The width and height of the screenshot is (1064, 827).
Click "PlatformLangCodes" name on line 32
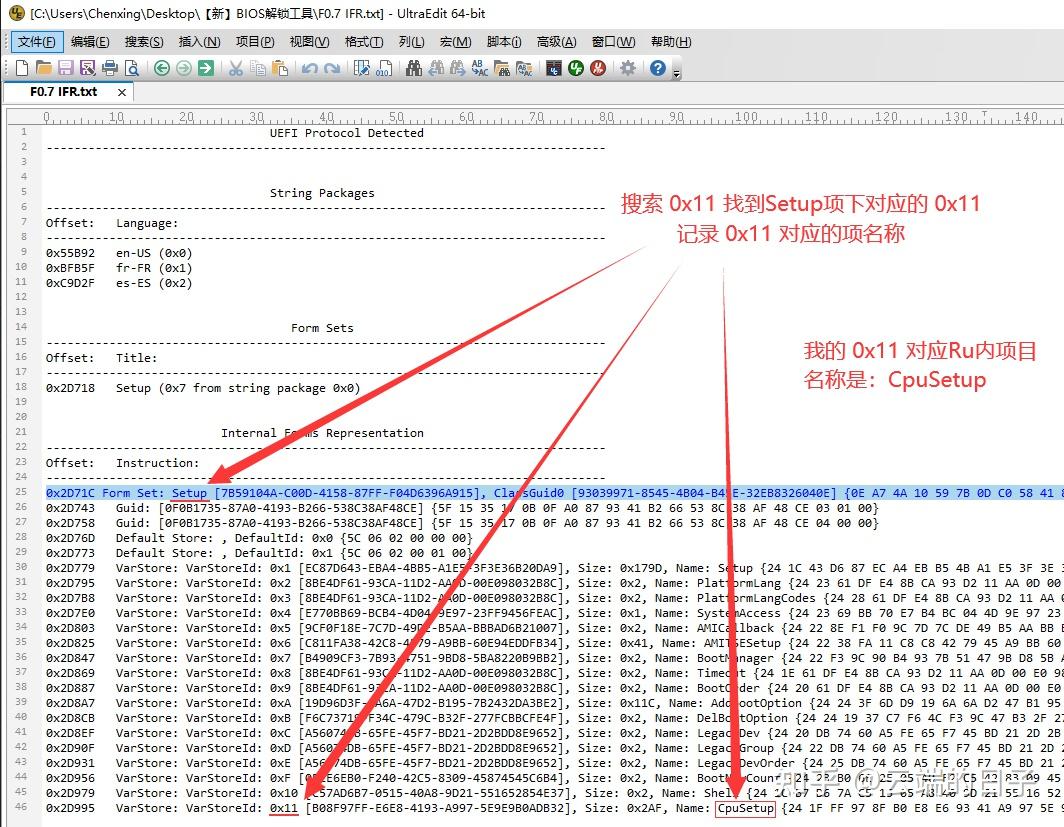[x=756, y=598]
